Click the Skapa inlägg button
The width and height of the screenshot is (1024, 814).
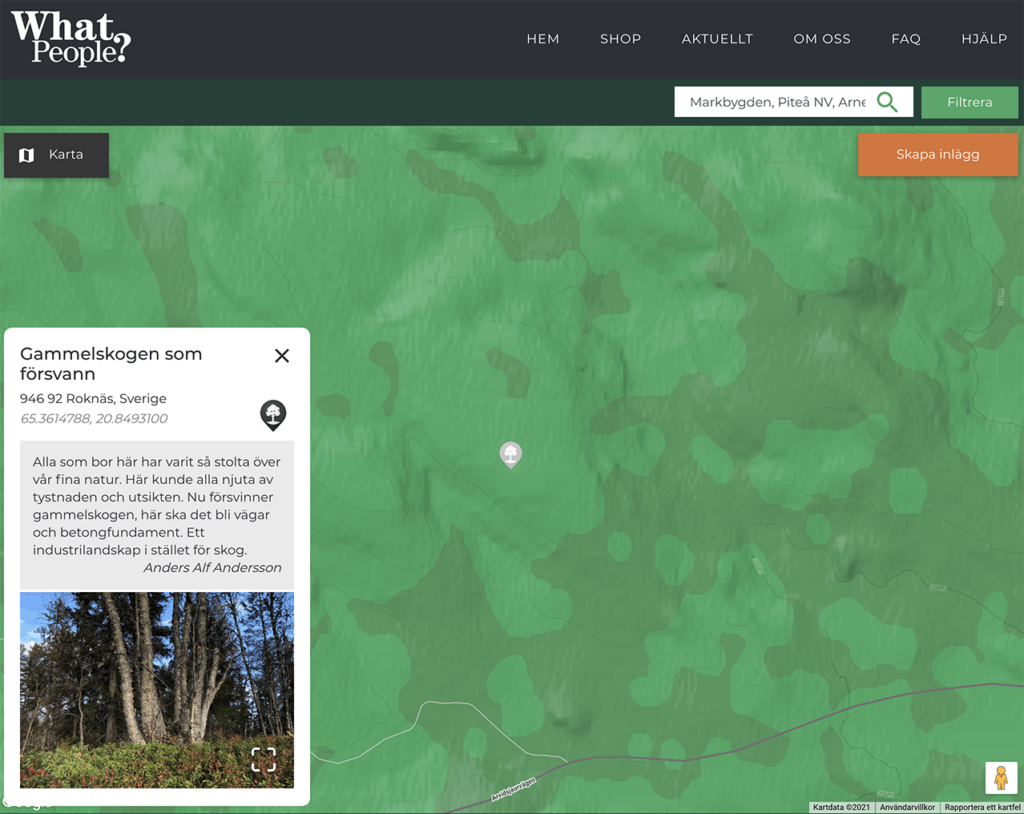coord(937,155)
